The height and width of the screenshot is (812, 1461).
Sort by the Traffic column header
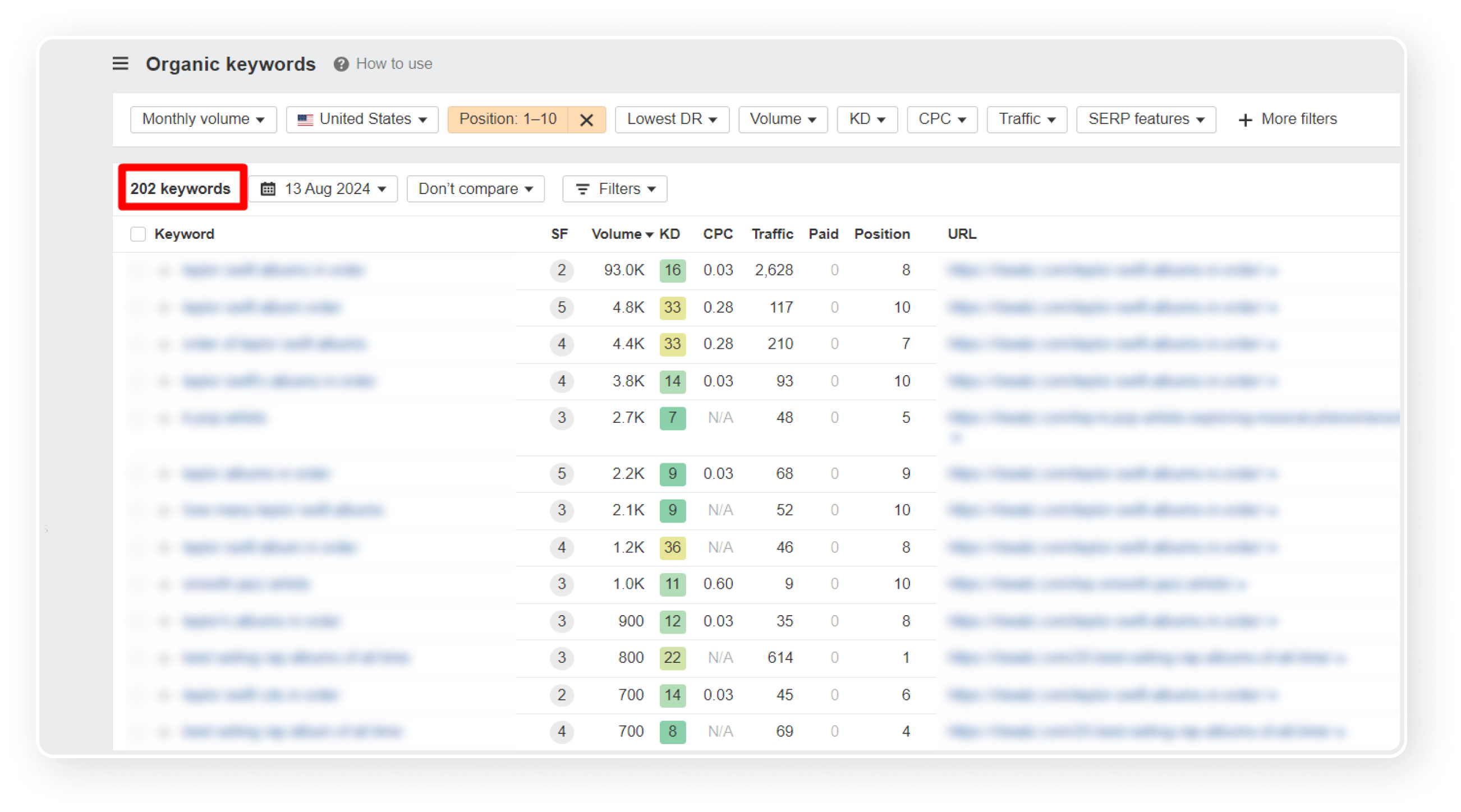click(x=772, y=234)
